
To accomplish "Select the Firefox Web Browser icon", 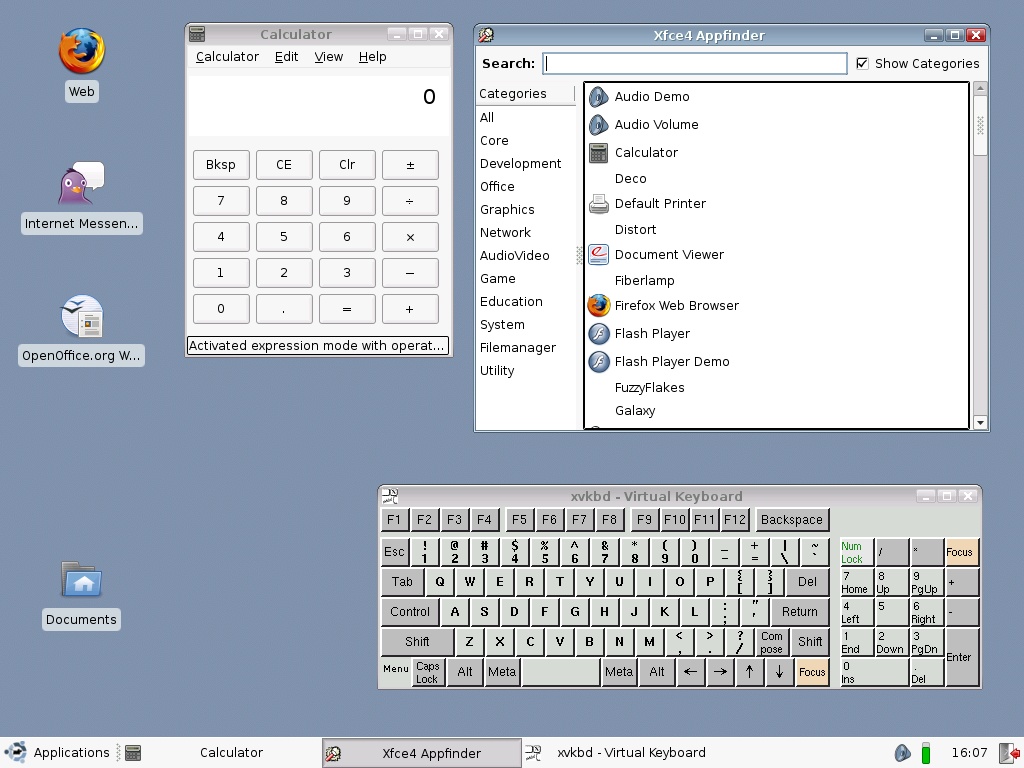I will coord(598,306).
